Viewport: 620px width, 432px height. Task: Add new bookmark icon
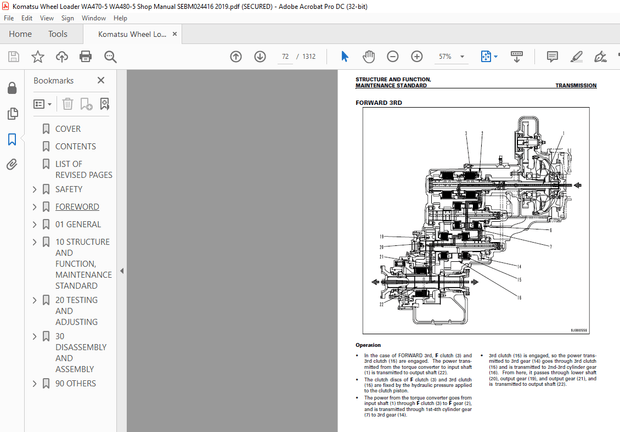86,104
